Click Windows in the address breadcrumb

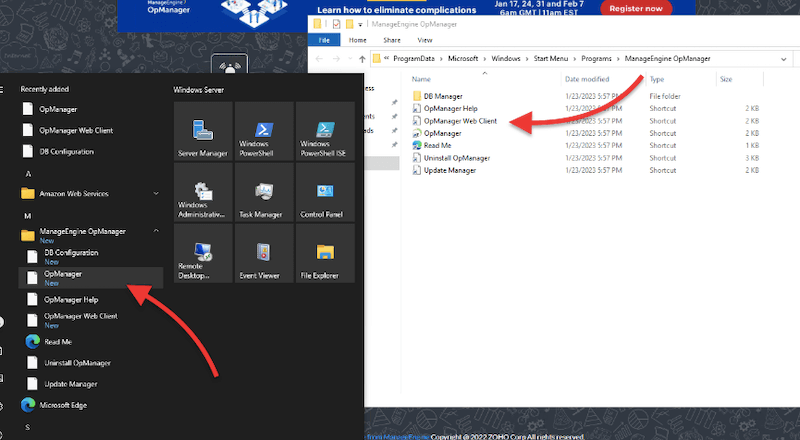pyautogui.click(x=506, y=59)
